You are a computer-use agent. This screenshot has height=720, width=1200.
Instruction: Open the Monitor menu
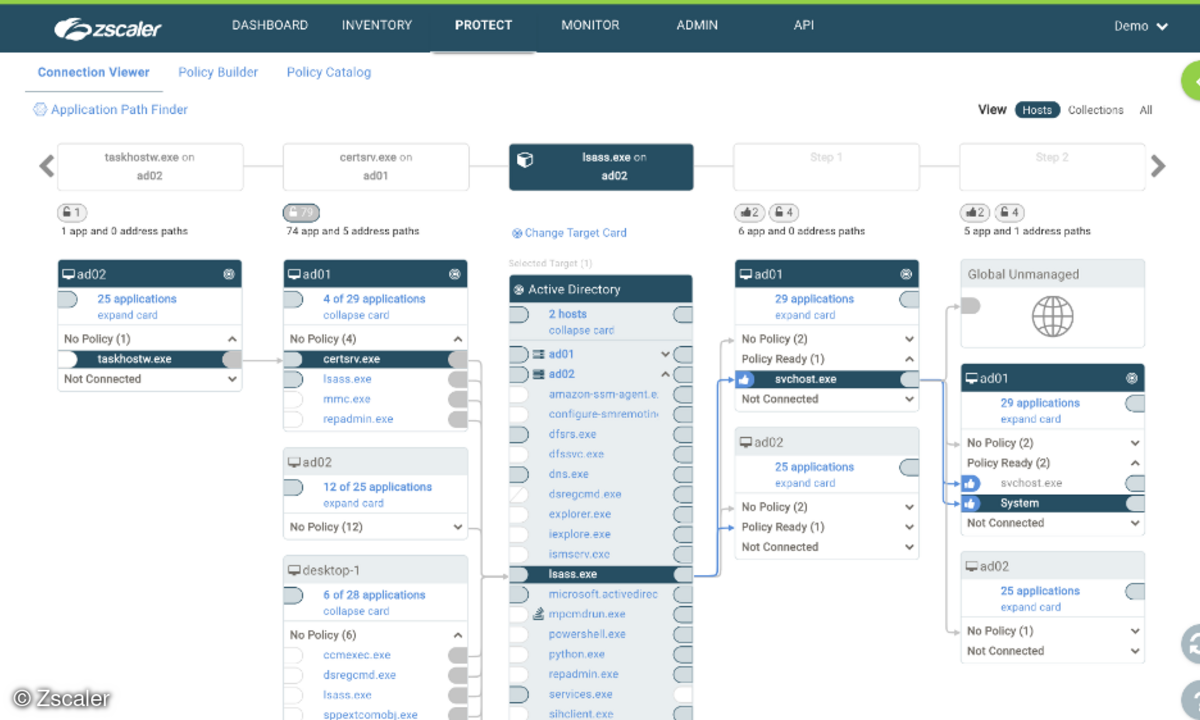click(590, 25)
